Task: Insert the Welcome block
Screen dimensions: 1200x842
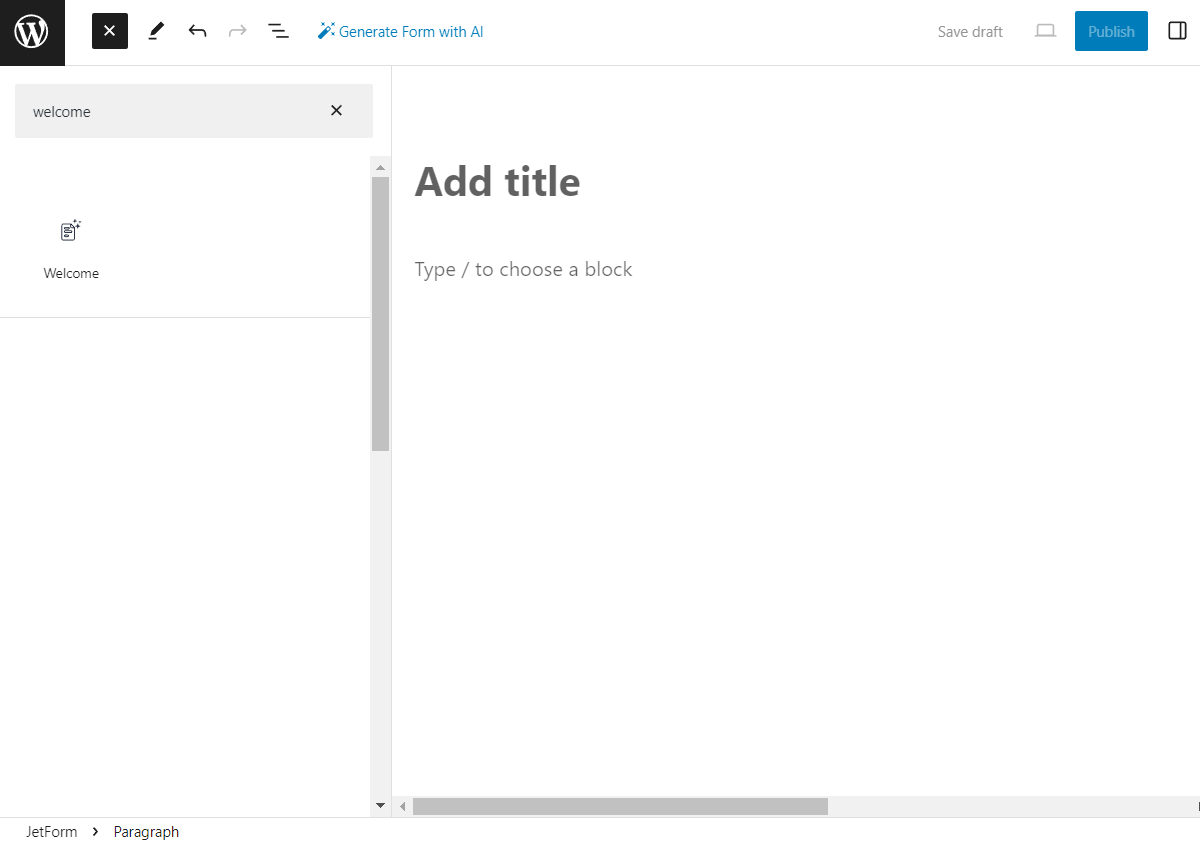Action: point(71,249)
